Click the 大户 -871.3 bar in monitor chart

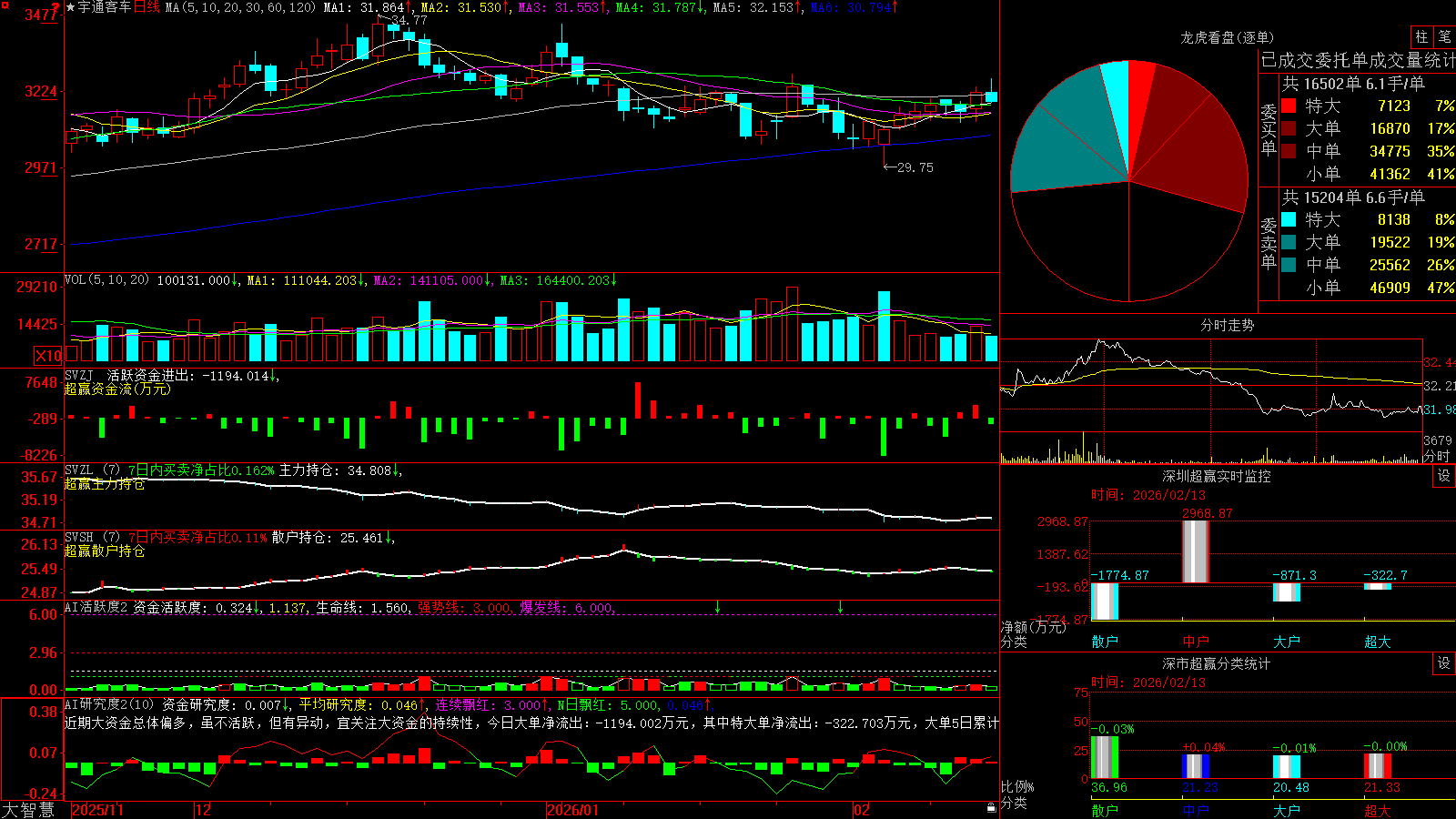coord(1287,592)
